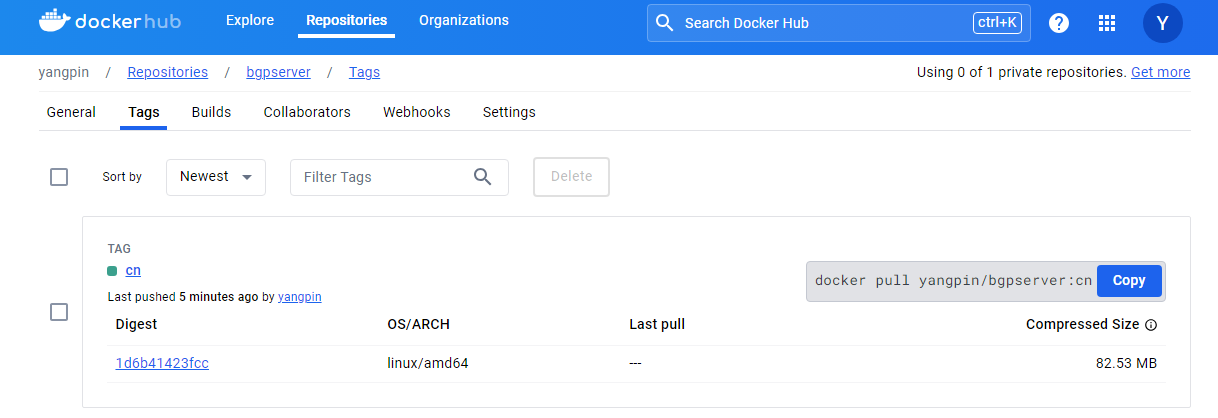Image resolution: width=1218 pixels, height=418 pixels.
Task: Follow the Get more link
Action: 1161,72
